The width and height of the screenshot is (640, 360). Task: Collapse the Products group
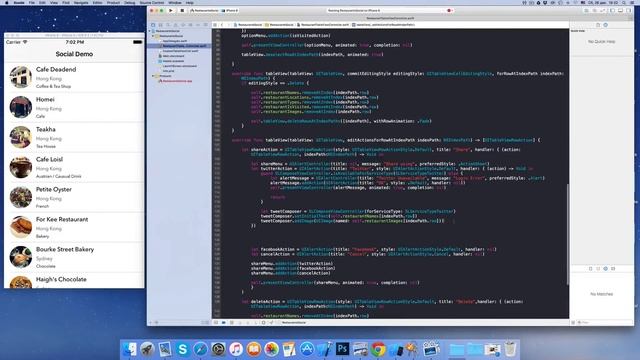tap(153, 76)
